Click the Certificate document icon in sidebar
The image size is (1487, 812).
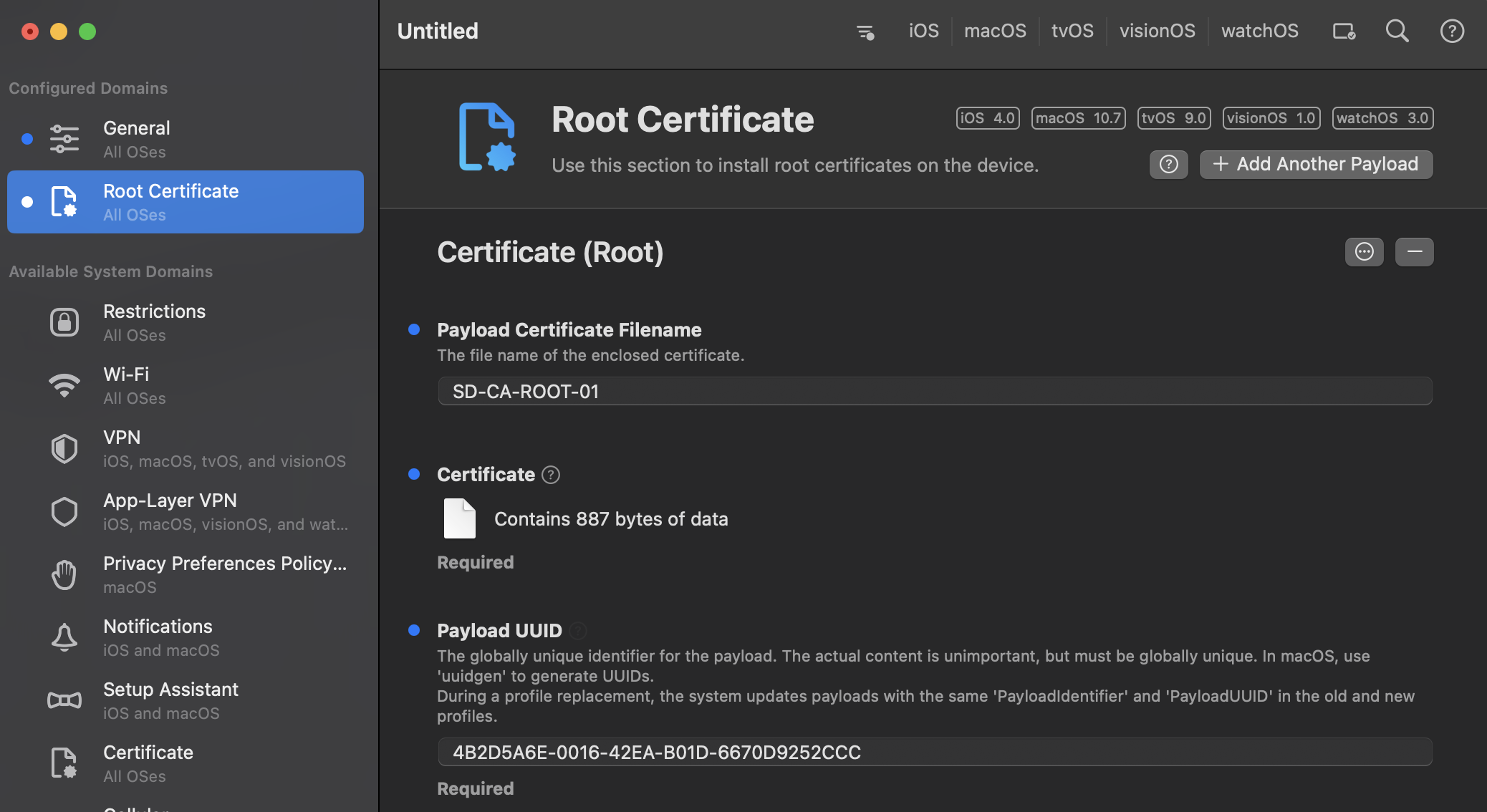(x=64, y=763)
